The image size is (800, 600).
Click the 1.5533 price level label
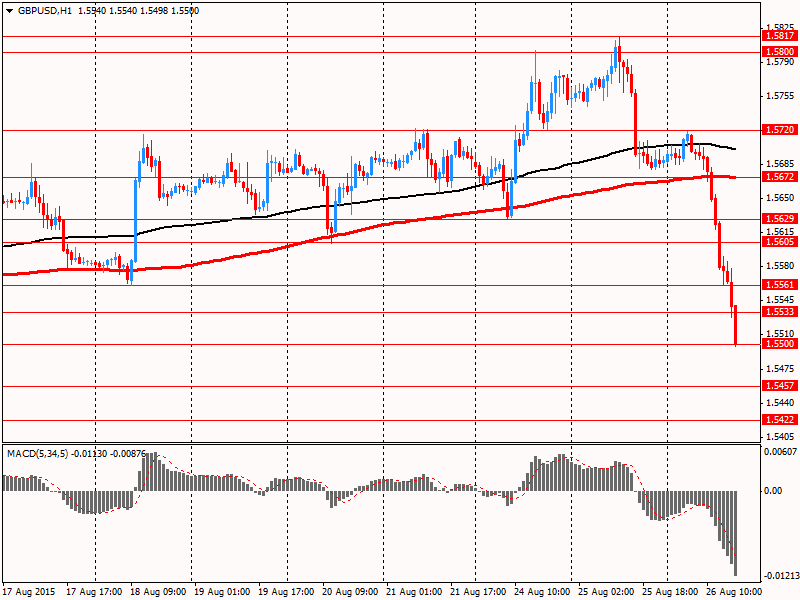(x=779, y=312)
